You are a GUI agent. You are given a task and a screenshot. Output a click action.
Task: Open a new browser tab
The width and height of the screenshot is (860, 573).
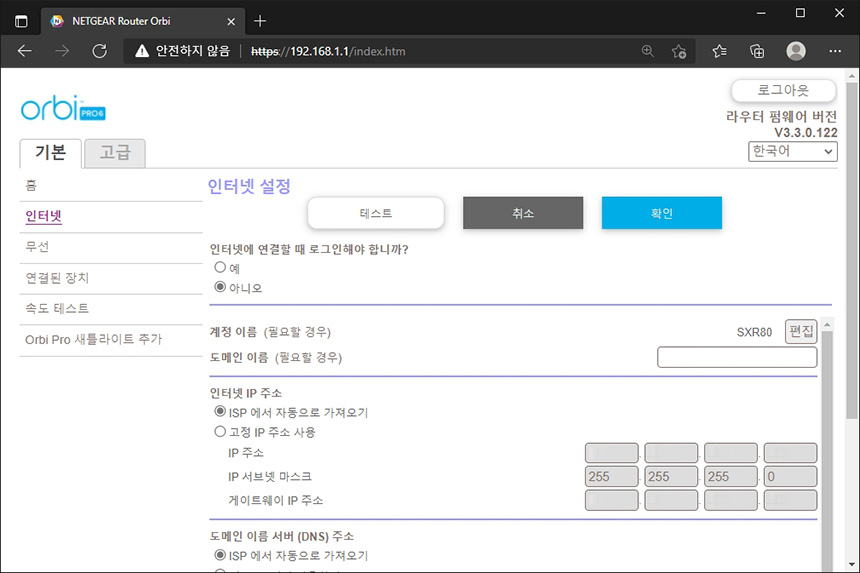(x=260, y=21)
